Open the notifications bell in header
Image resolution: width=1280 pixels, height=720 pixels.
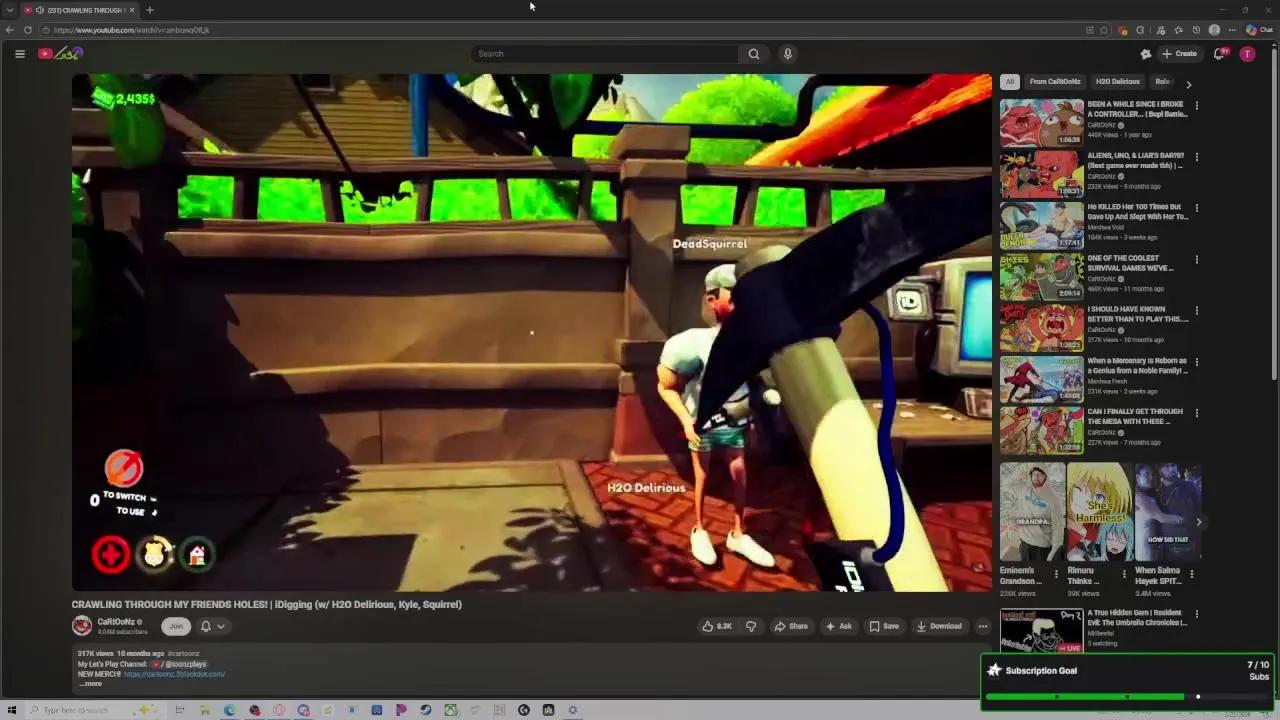1219,54
